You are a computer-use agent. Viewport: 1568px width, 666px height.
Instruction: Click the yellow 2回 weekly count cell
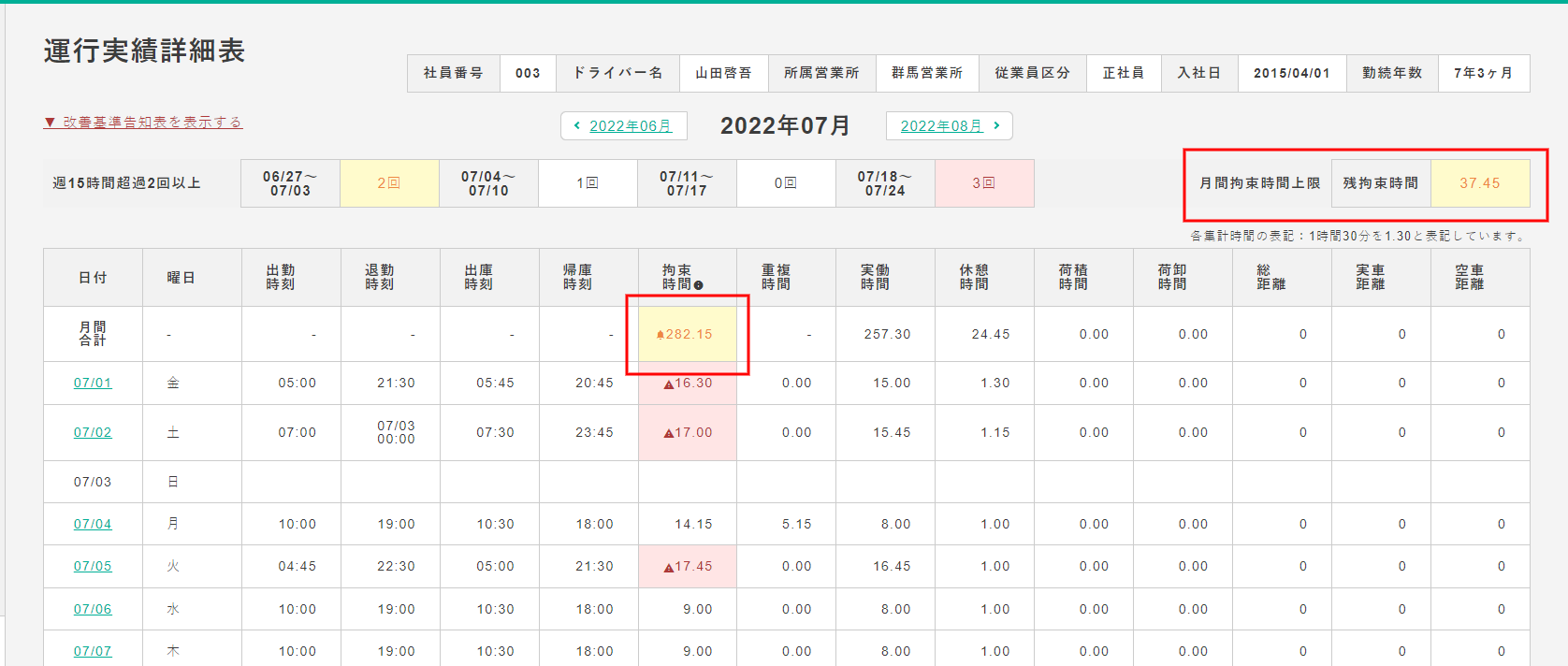click(389, 183)
